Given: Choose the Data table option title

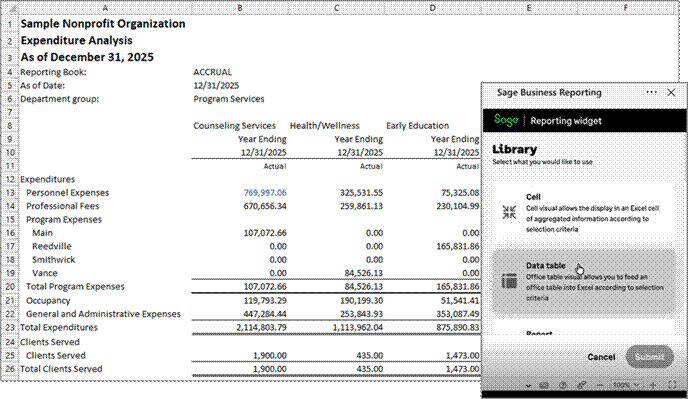Looking at the screenshot, I should 545,266.
